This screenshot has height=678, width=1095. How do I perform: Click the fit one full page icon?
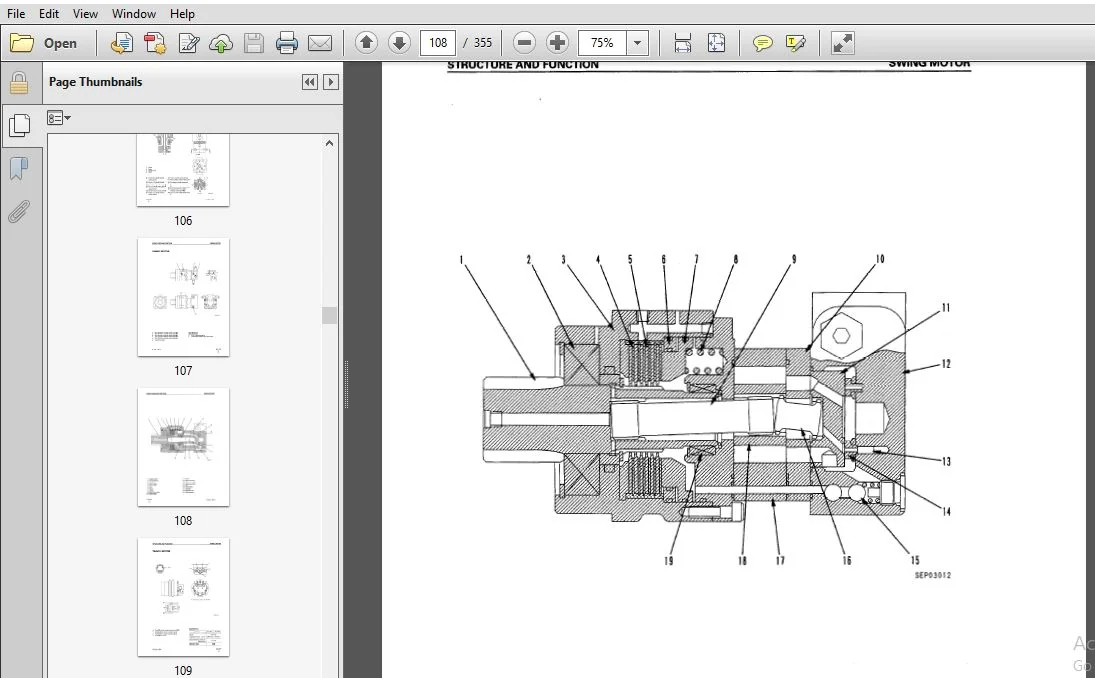coord(716,43)
